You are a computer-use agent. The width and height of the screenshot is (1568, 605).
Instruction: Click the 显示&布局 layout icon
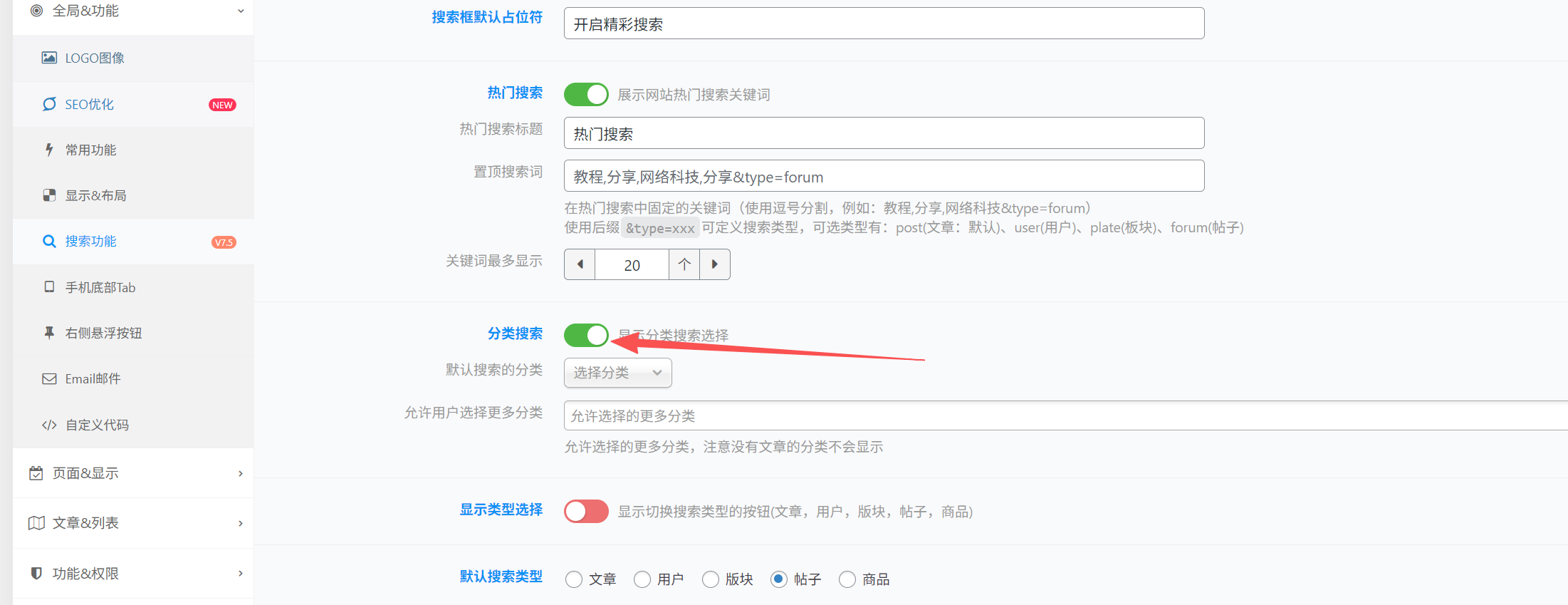(x=49, y=195)
